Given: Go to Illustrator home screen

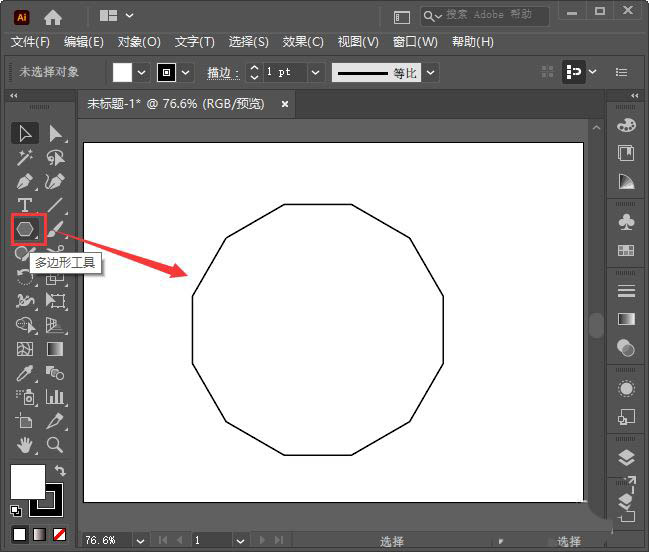Looking at the screenshot, I should (x=53, y=17).
